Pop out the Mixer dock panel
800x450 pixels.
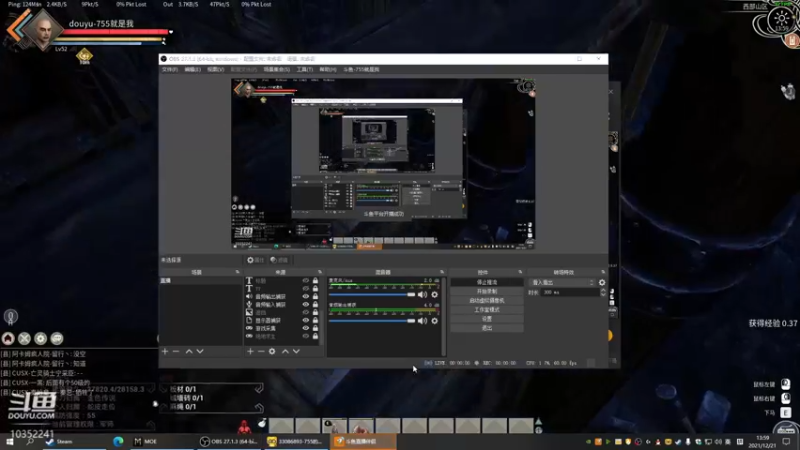coord(442,272)
